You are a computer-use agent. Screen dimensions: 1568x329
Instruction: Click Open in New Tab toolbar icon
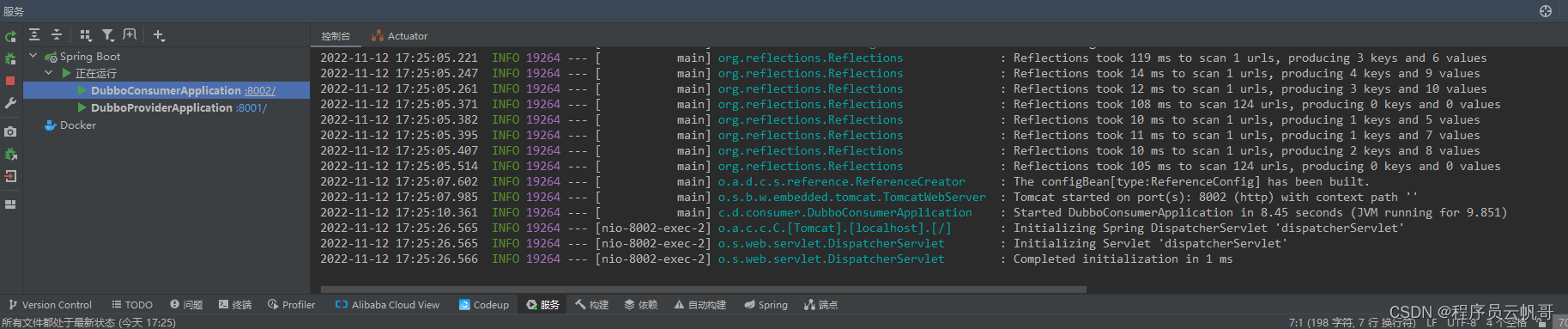coord(130,34)
